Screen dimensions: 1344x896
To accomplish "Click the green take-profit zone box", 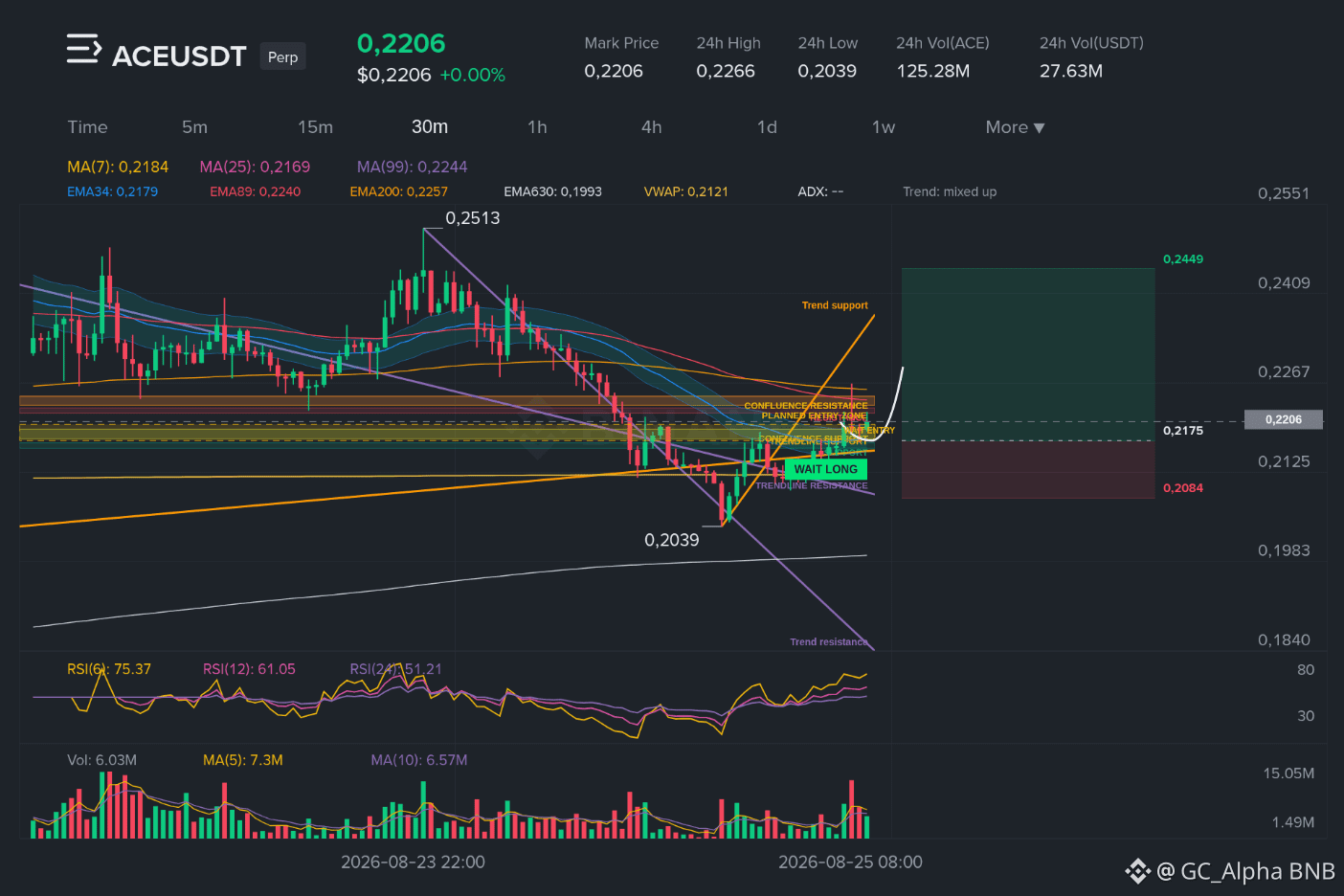I will click(1028, 354).
